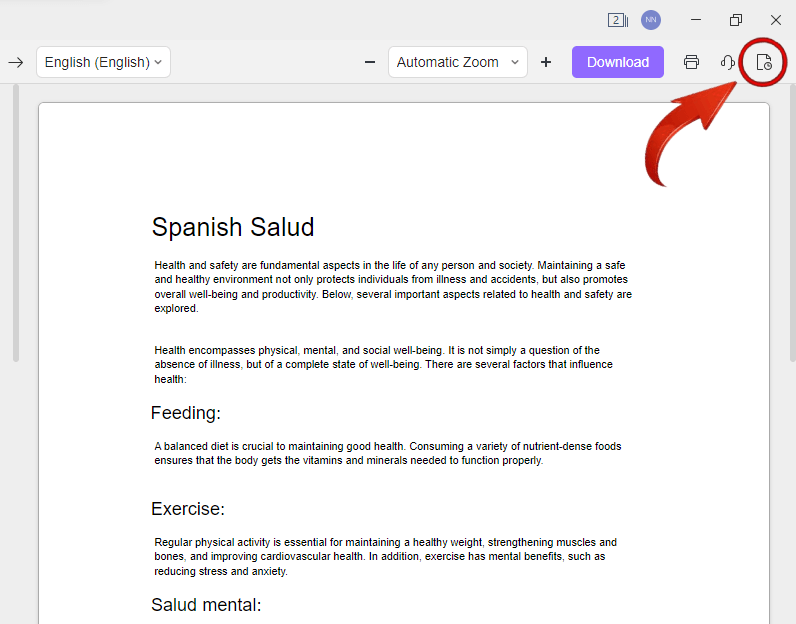Click the paragraph starting Health encompasses physical
796x624 pixels.
coord(383,365)
